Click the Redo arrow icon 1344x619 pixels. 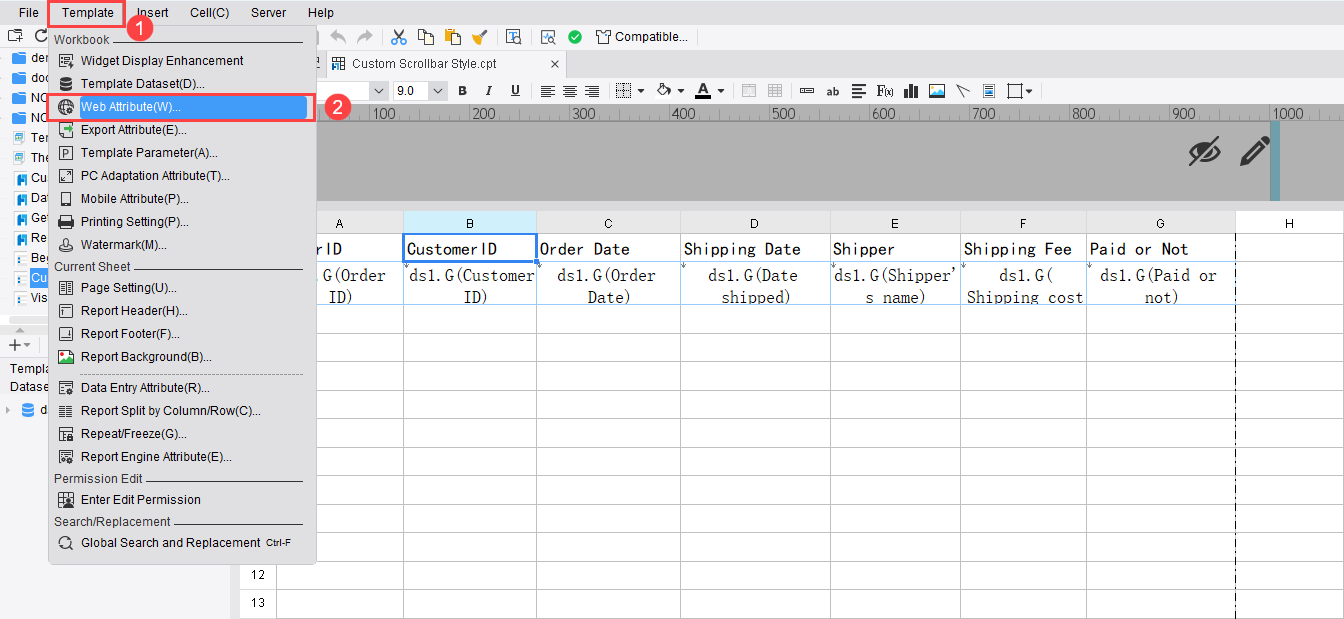(363, 36)
